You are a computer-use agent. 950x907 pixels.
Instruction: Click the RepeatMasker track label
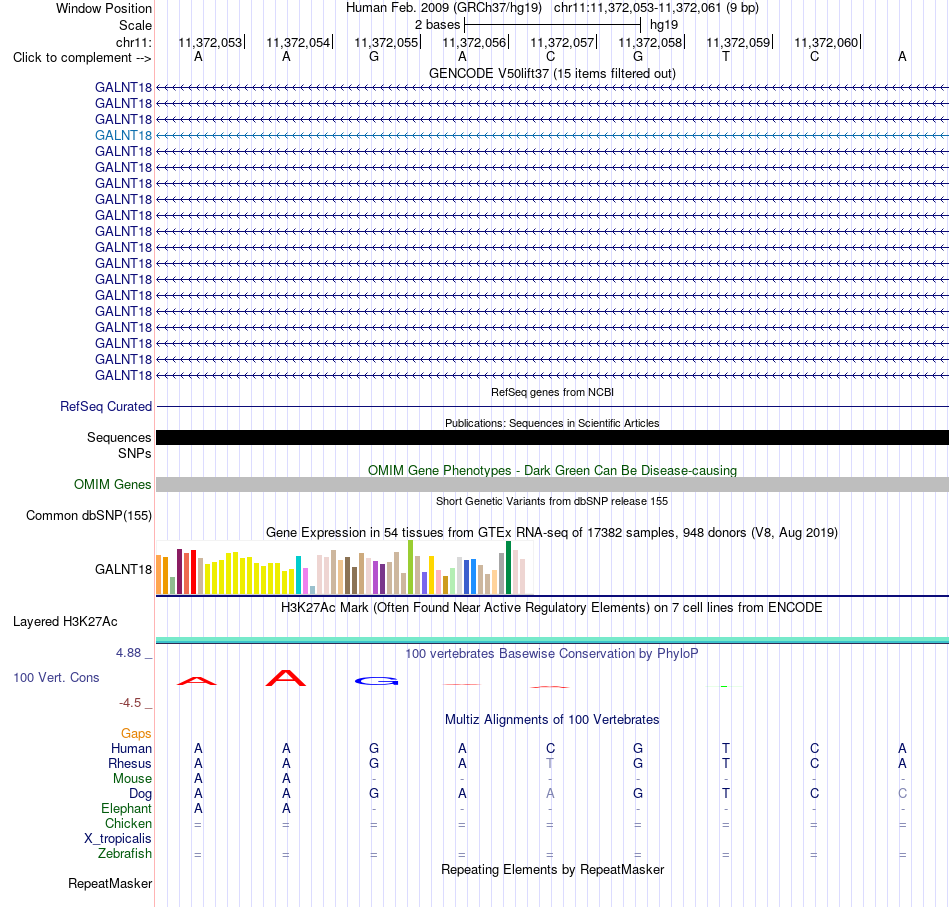(x=110, y=883)
